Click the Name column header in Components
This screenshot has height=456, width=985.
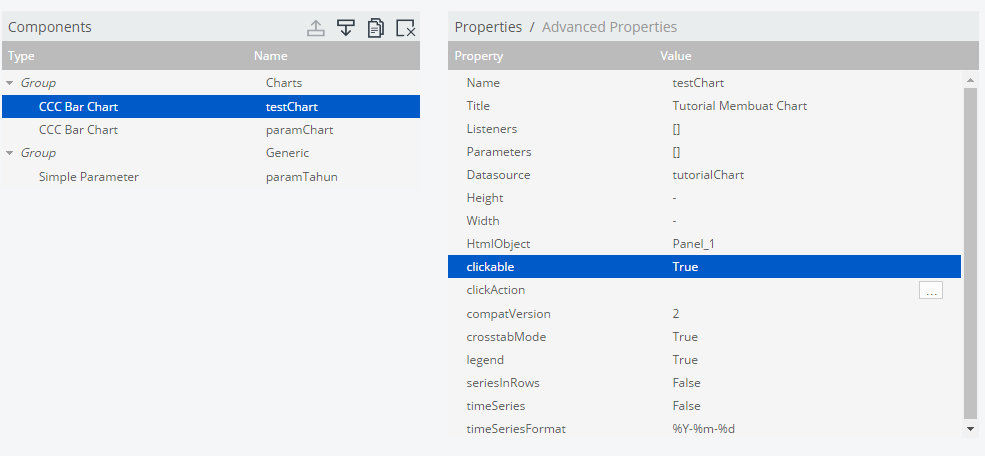click(x=271, y=56)
